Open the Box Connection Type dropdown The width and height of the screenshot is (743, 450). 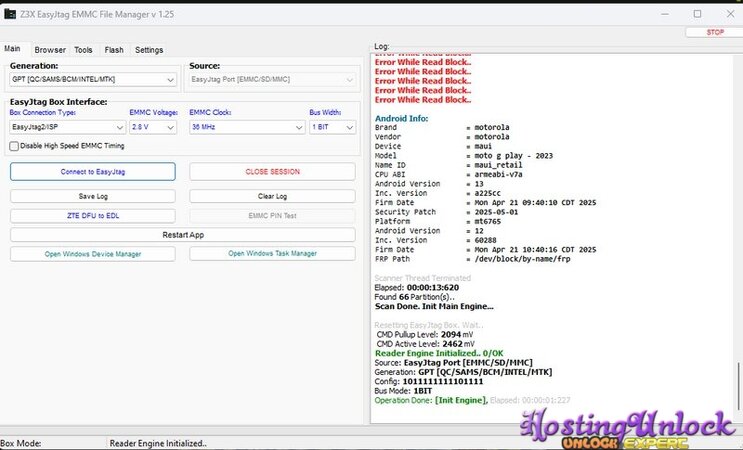coord(67,128)
